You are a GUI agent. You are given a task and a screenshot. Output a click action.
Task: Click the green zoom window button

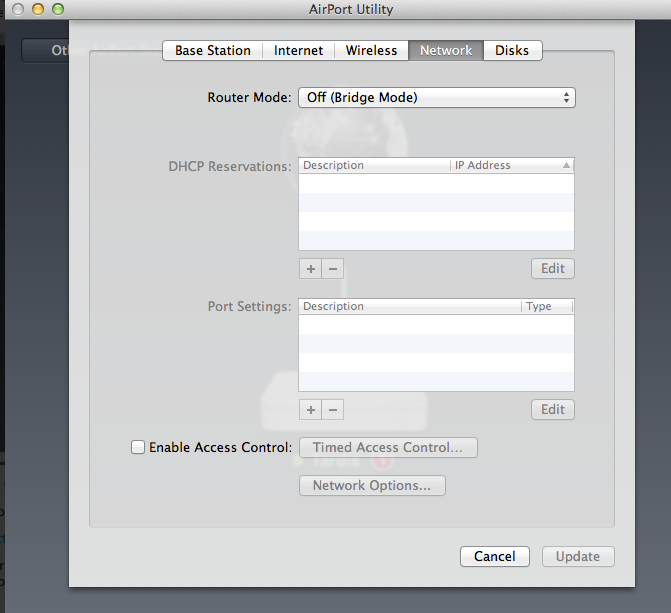(58, 9)
